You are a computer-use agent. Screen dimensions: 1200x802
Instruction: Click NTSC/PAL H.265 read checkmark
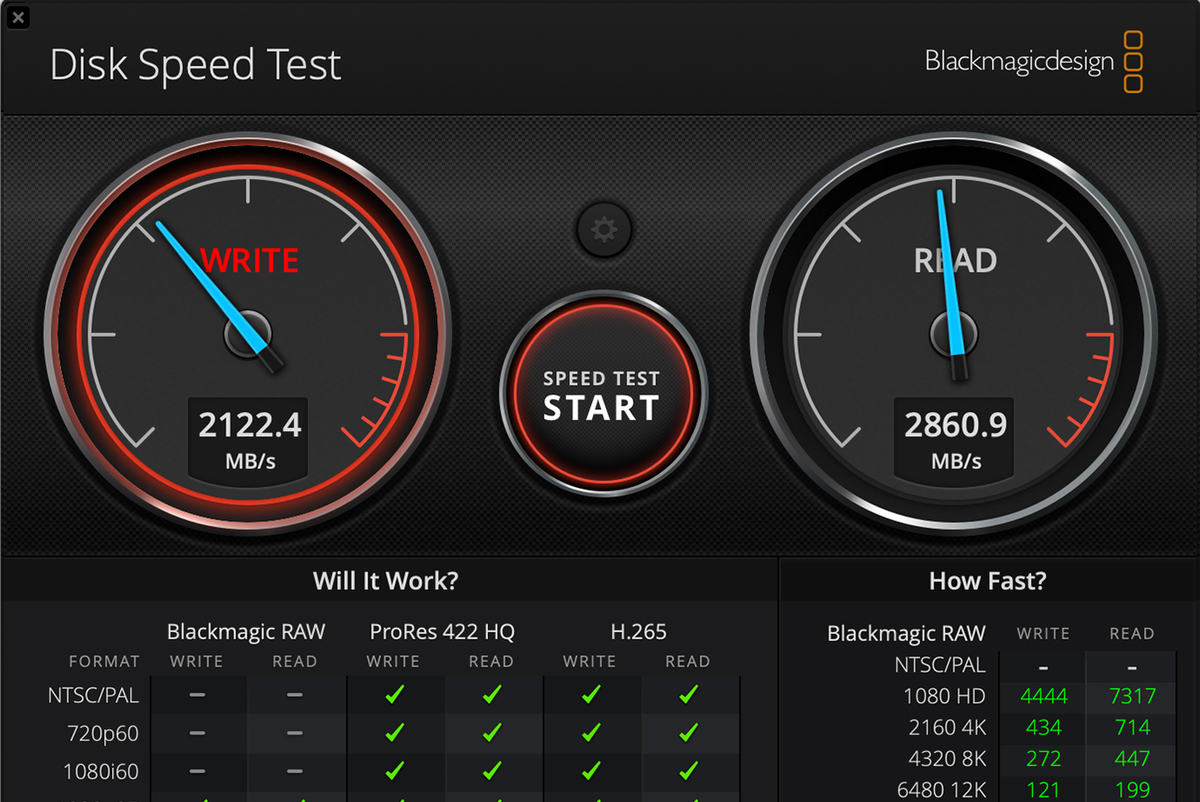[688, 694]
